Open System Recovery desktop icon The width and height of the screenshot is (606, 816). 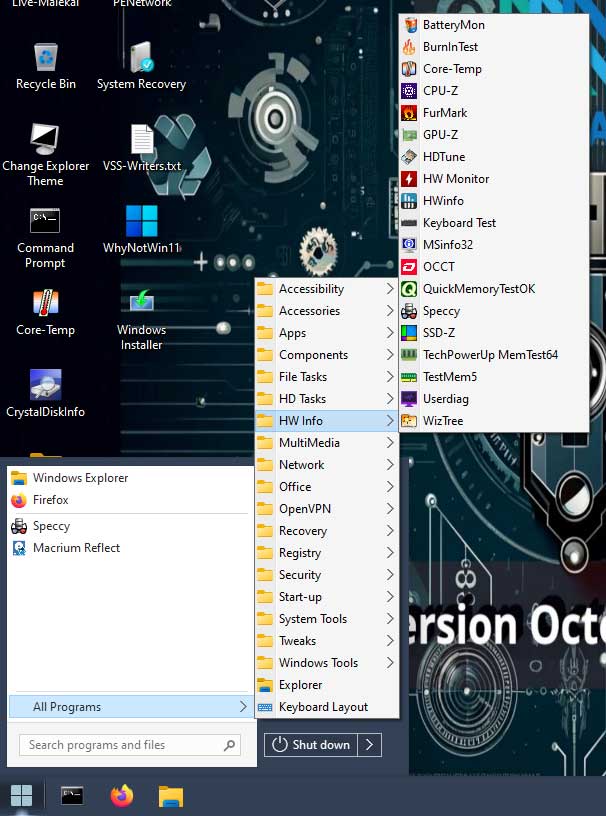coord(141,67)
